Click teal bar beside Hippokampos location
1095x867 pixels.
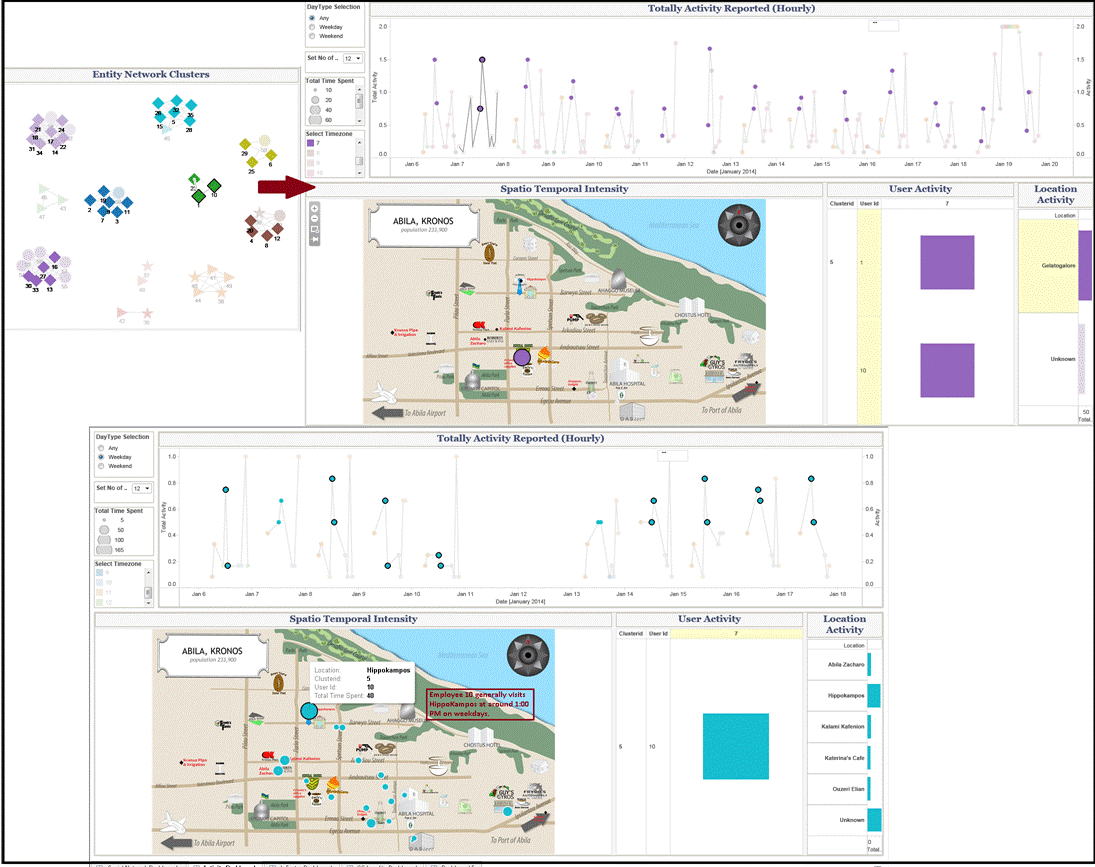874,696
